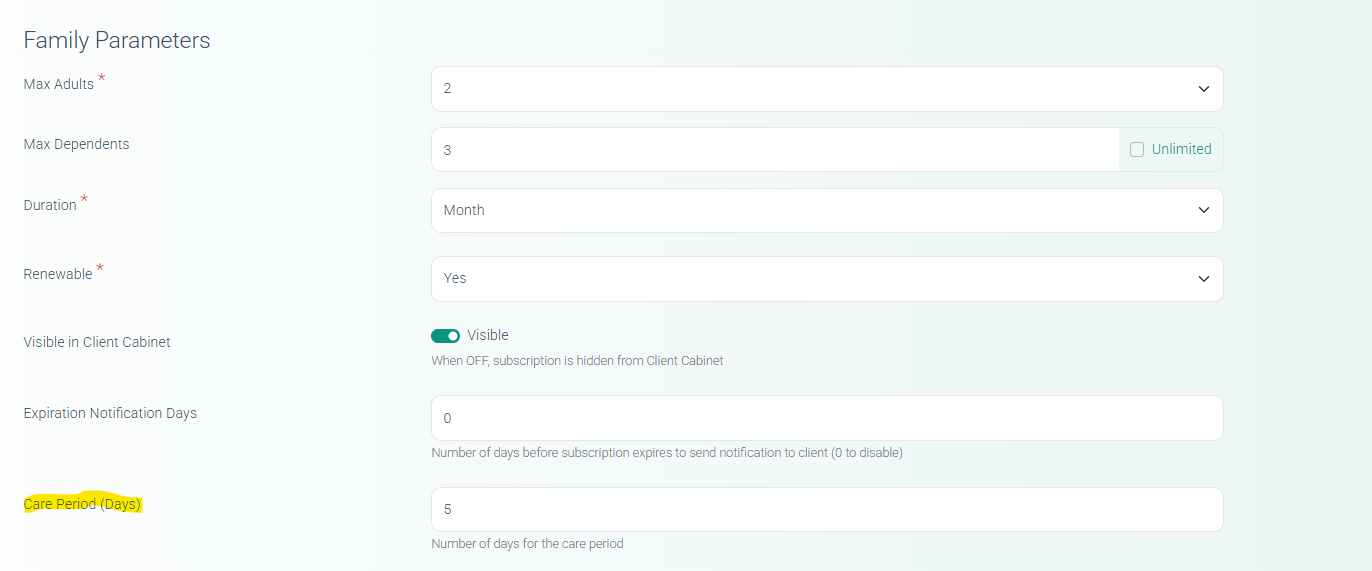Click the chevron arrow in Duration field

(1203, 210)
